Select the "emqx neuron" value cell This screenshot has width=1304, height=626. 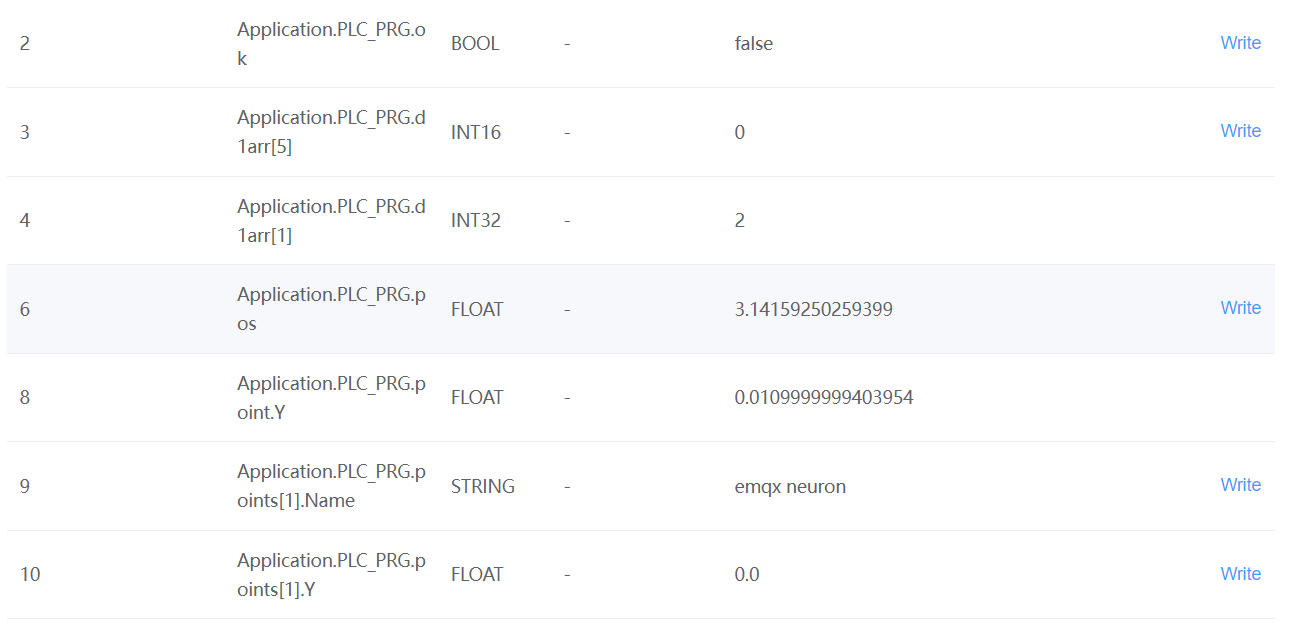click(790, 487)
